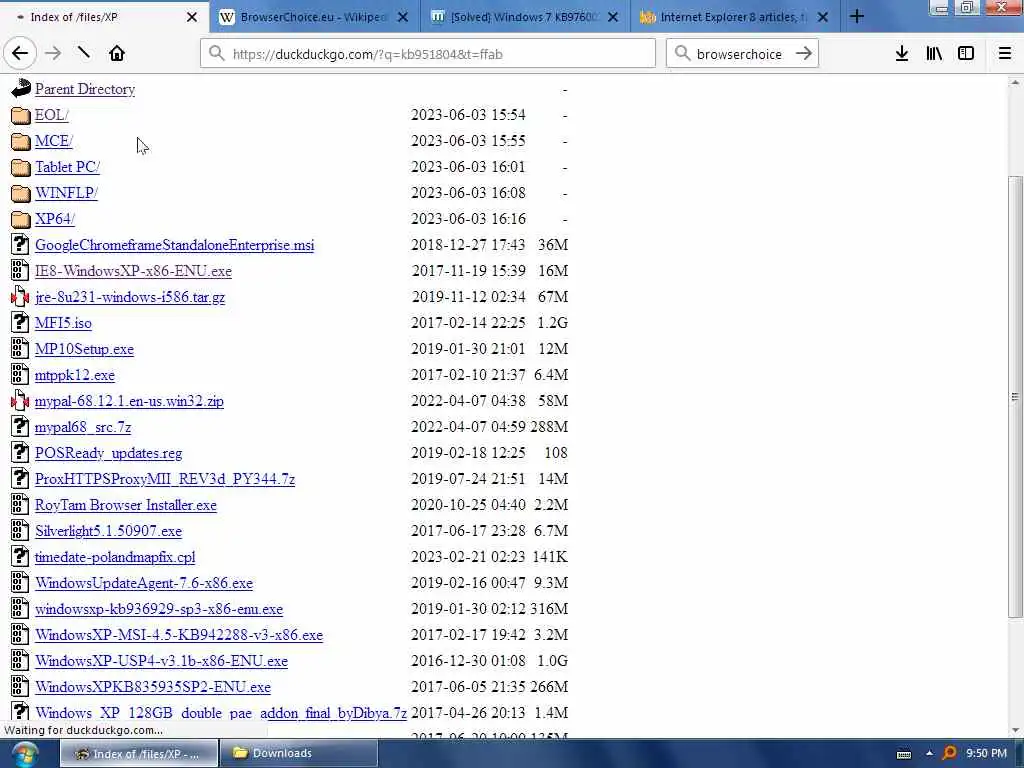Click the EOL folder icon
The height and width of the screenshot is (768, 1024).
(x=20, y=115)
